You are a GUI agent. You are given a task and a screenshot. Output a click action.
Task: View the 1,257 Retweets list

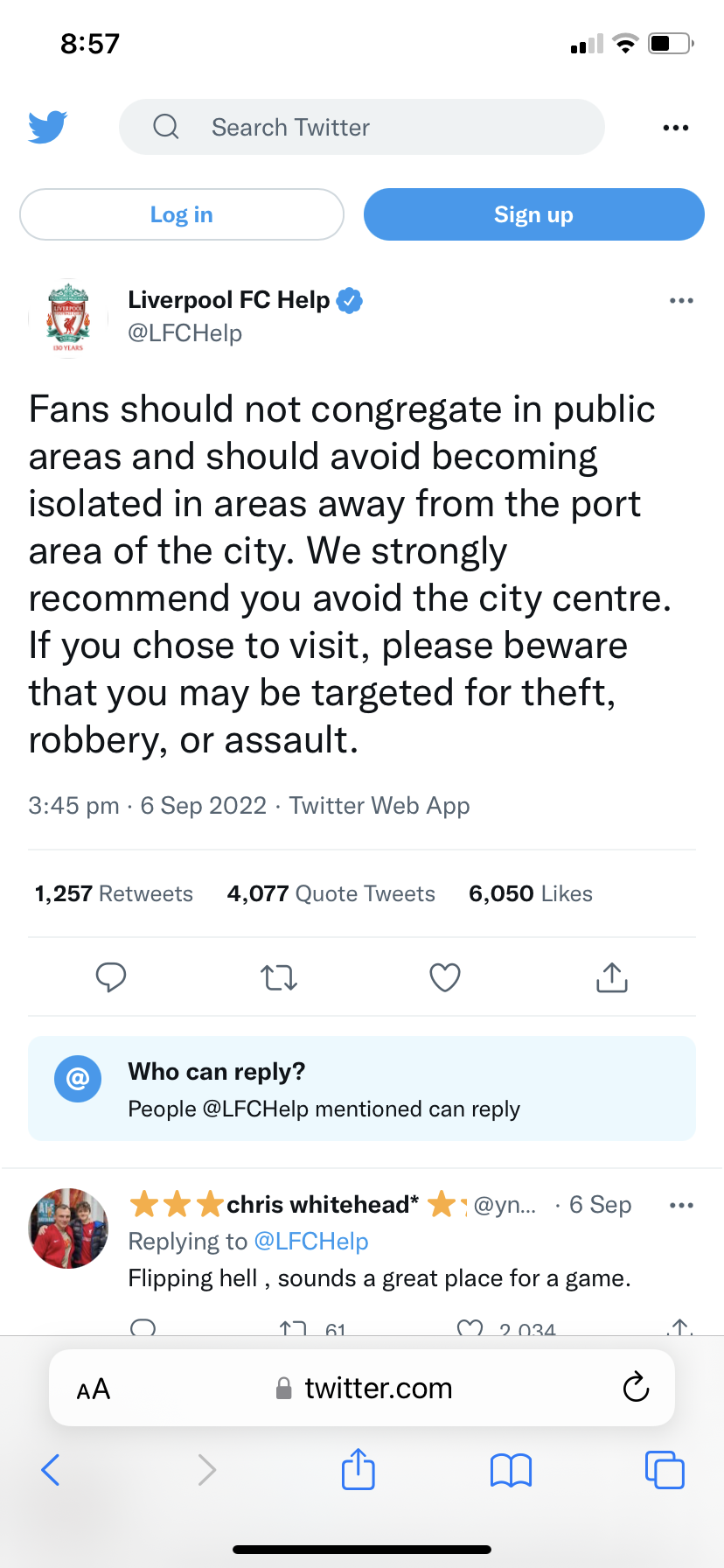tap(114, 893)
